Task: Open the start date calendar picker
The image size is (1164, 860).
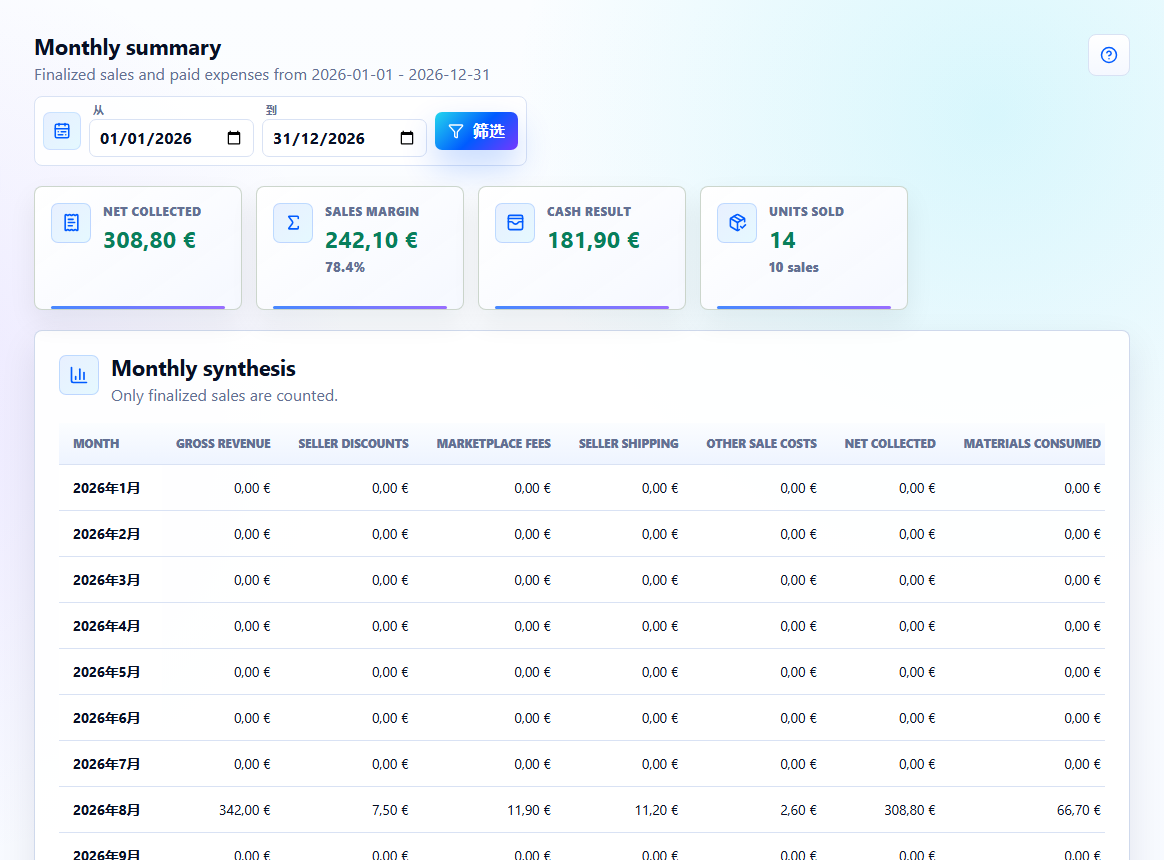Action: pyautogui.click(x=234, y=138)
